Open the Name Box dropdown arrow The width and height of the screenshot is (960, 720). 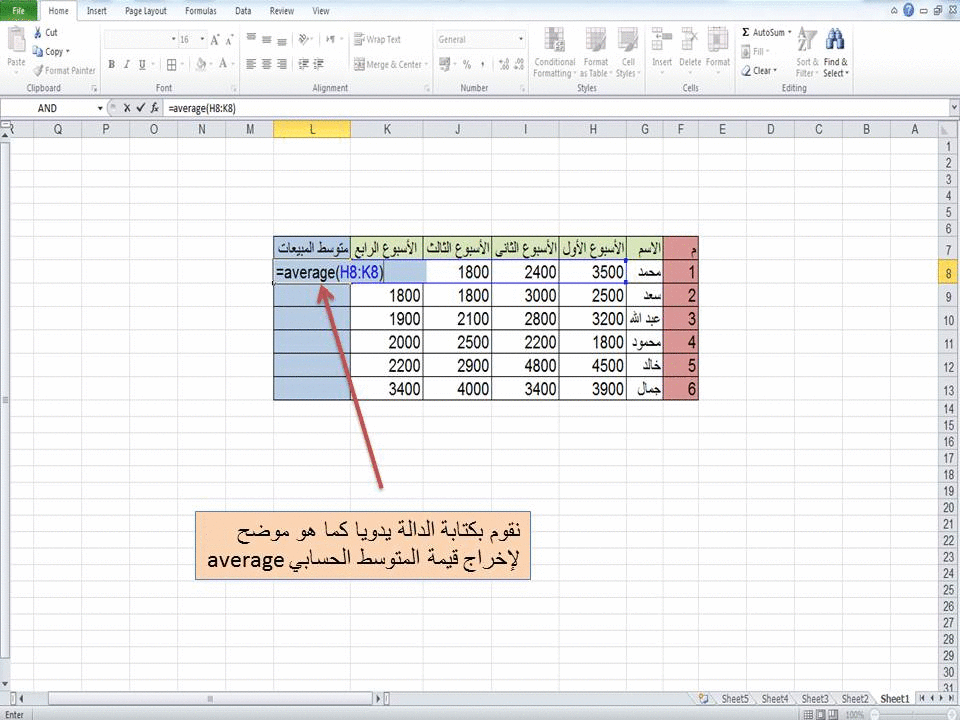coord(100,108)
